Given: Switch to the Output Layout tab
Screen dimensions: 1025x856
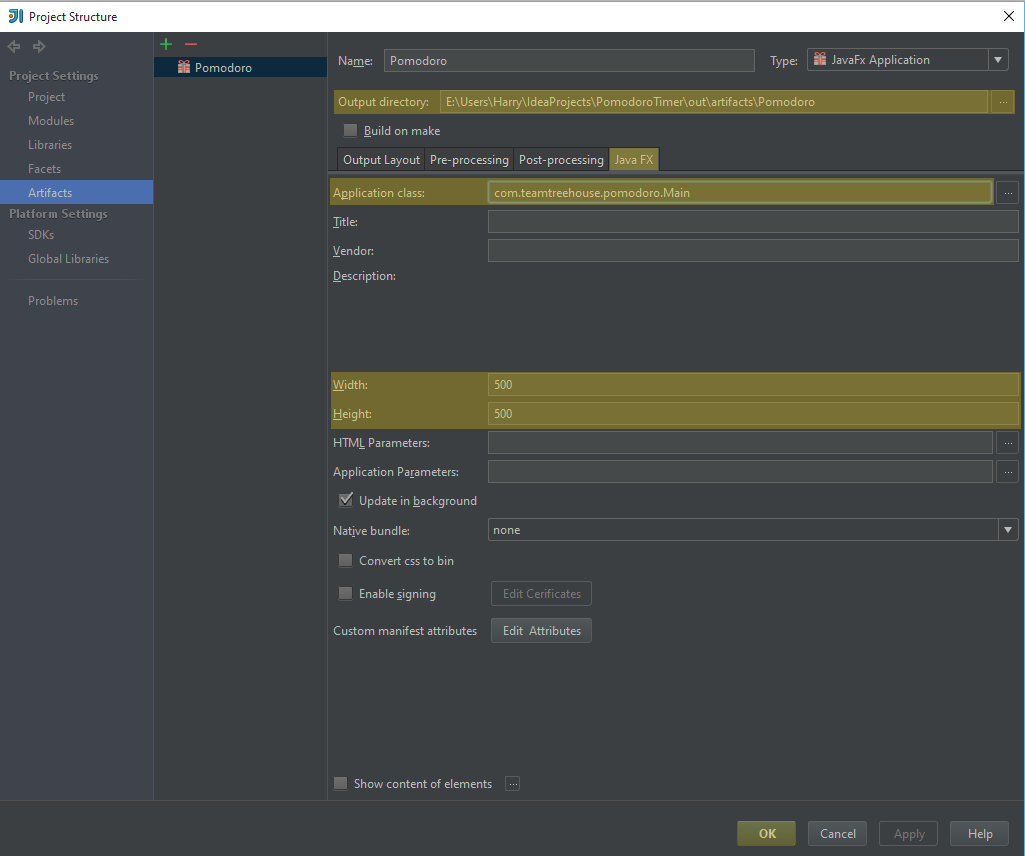Looking at the screenshot, I should 381,160.
